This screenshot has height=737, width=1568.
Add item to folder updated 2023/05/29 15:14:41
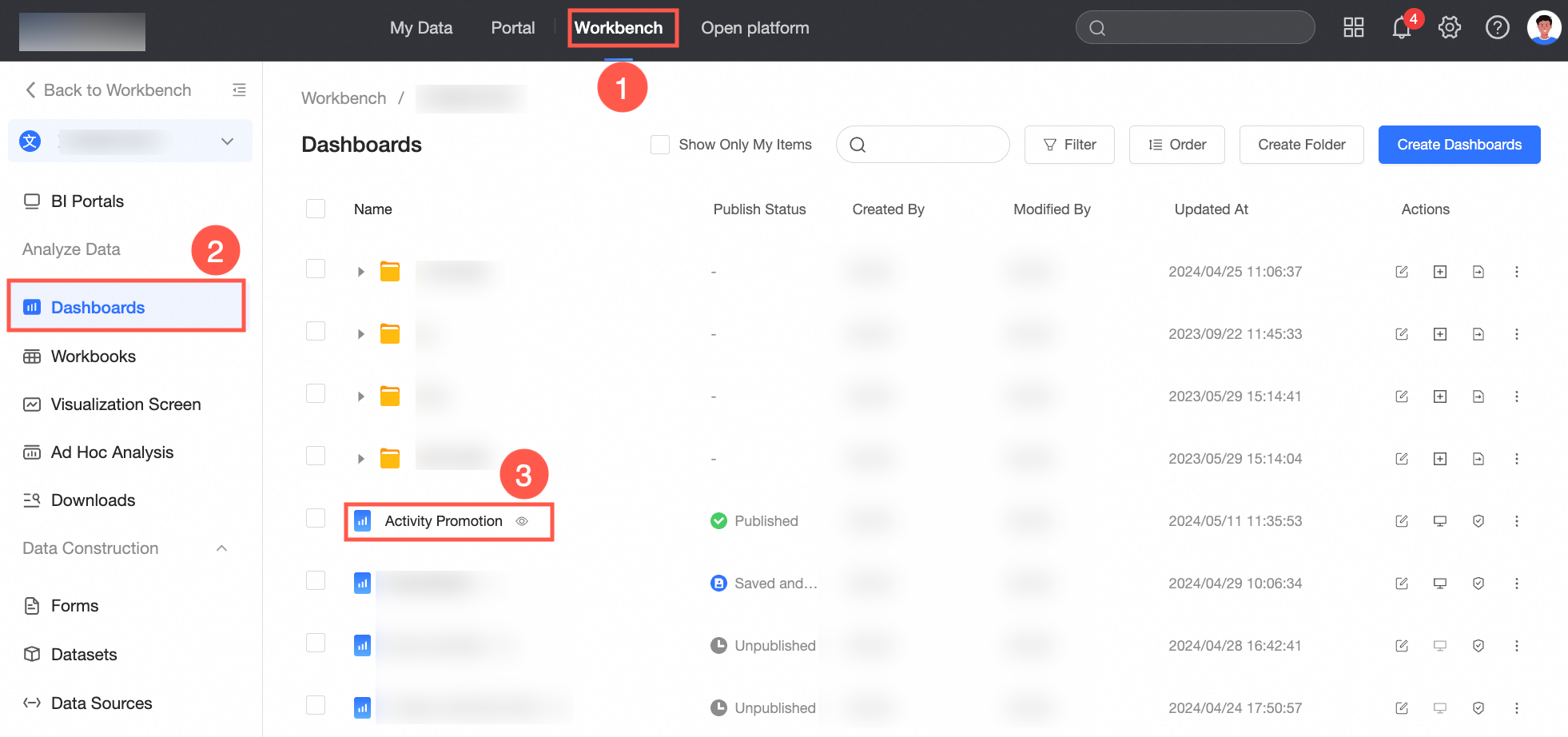tap(1439, 396)
